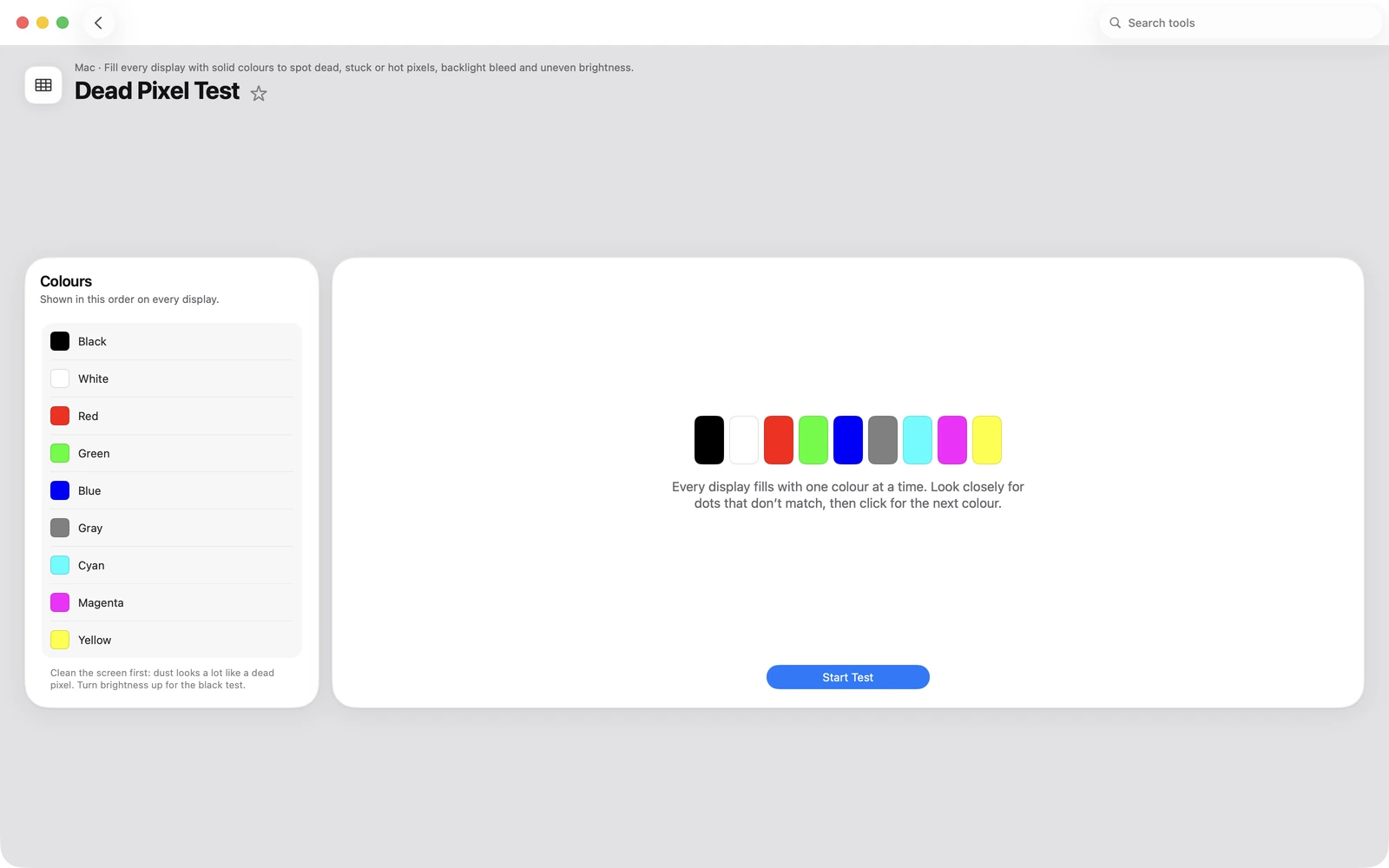The image size is (1389, 868).
Task: Click the "White" label text
Action: click(93, 378)
